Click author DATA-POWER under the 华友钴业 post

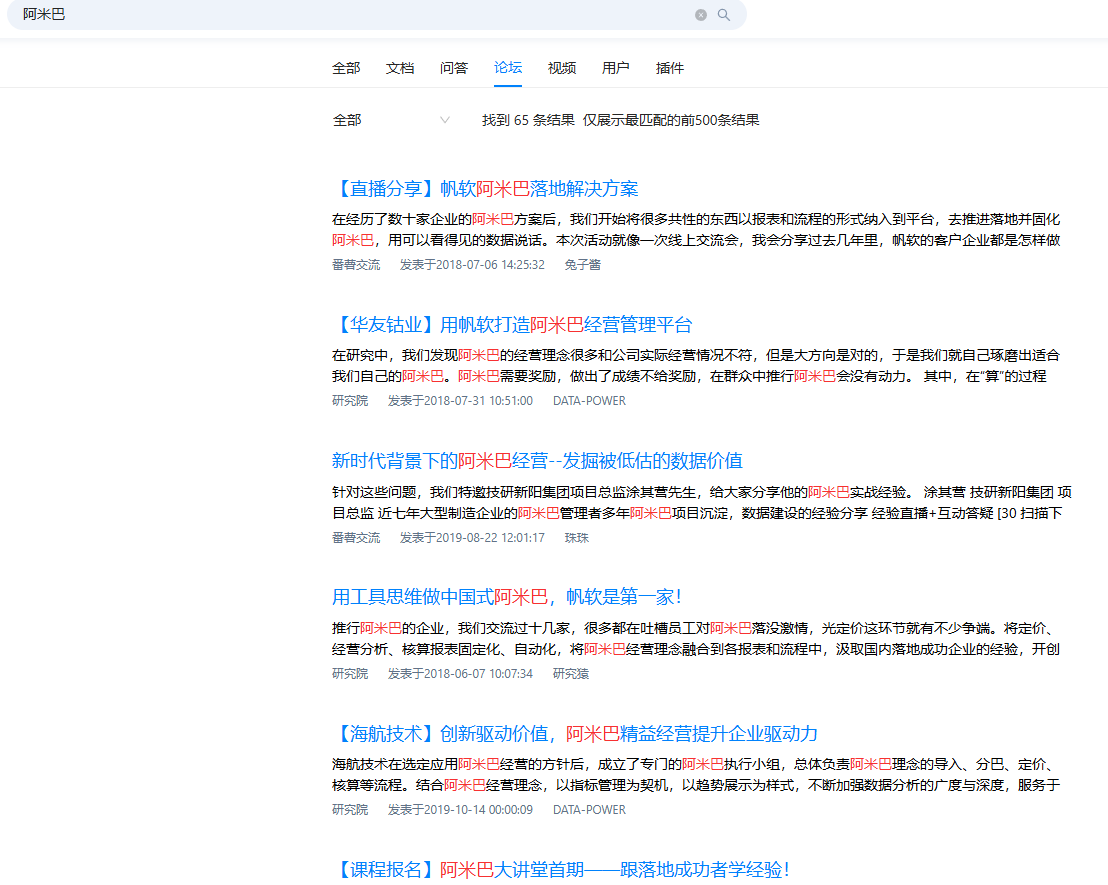click(589, 401)
